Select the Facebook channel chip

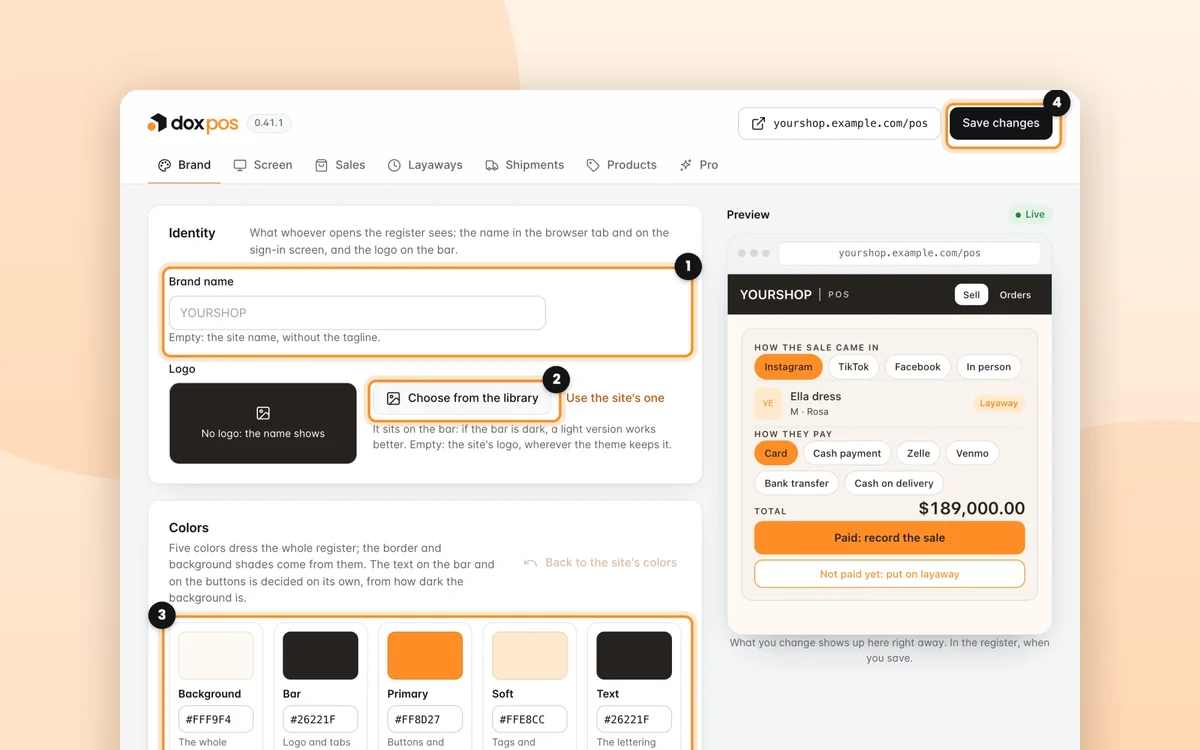pyautogui.click(x=918, y=367)
